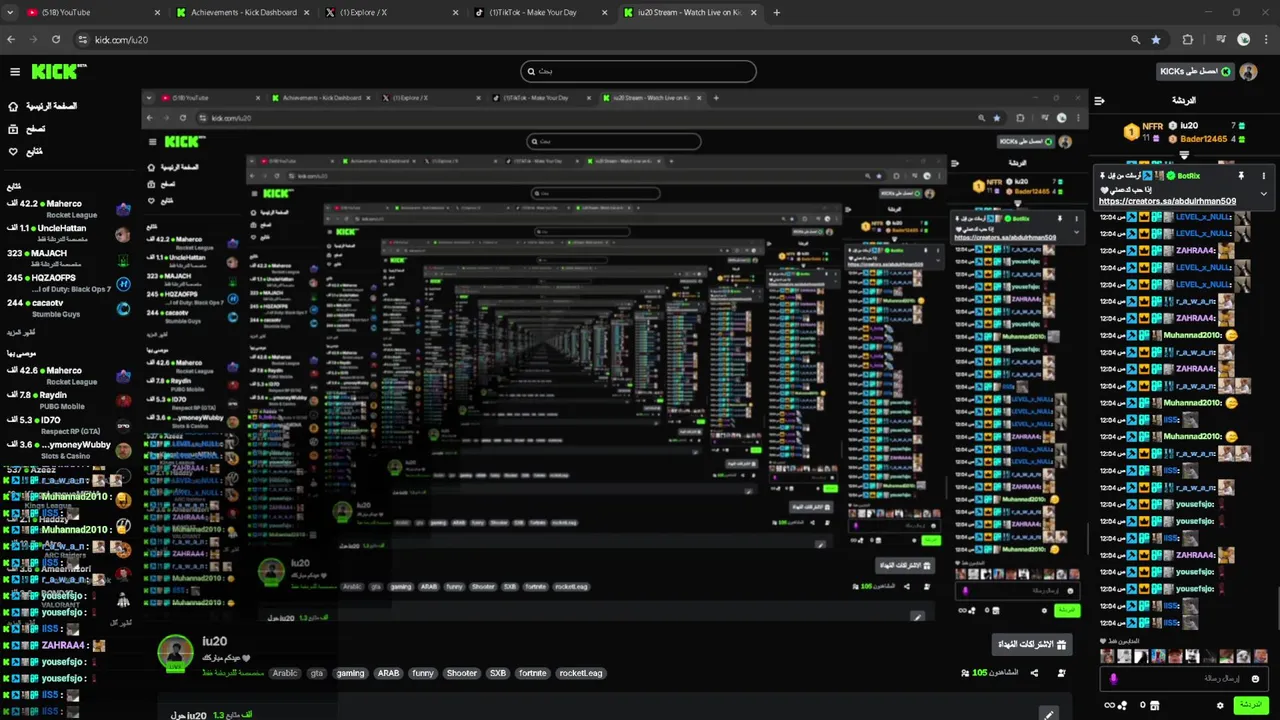Click the Arabic language tag in the lowest tag row
Viewport: 1280px width, 720px height.
(285, 673)
